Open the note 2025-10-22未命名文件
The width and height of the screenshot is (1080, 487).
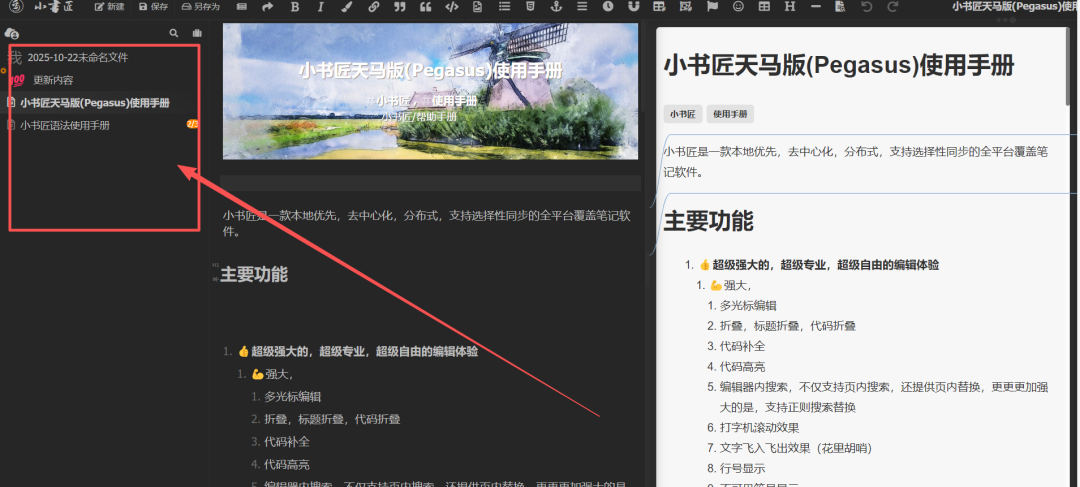click(78, 57)
